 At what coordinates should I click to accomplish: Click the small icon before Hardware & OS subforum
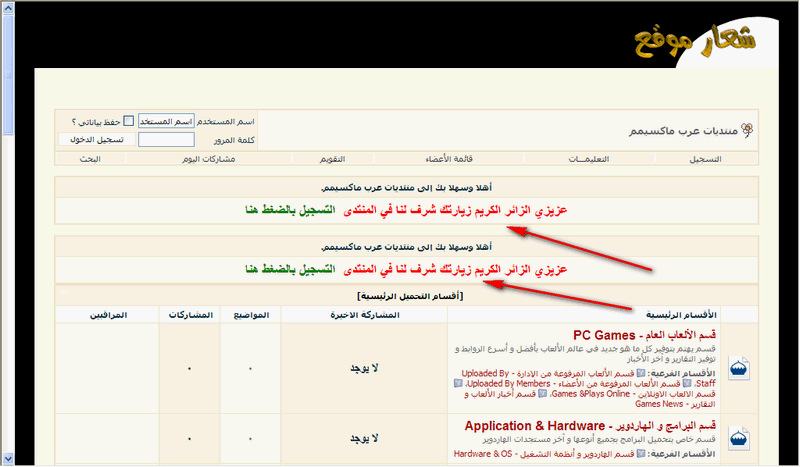tap(641, 454)
